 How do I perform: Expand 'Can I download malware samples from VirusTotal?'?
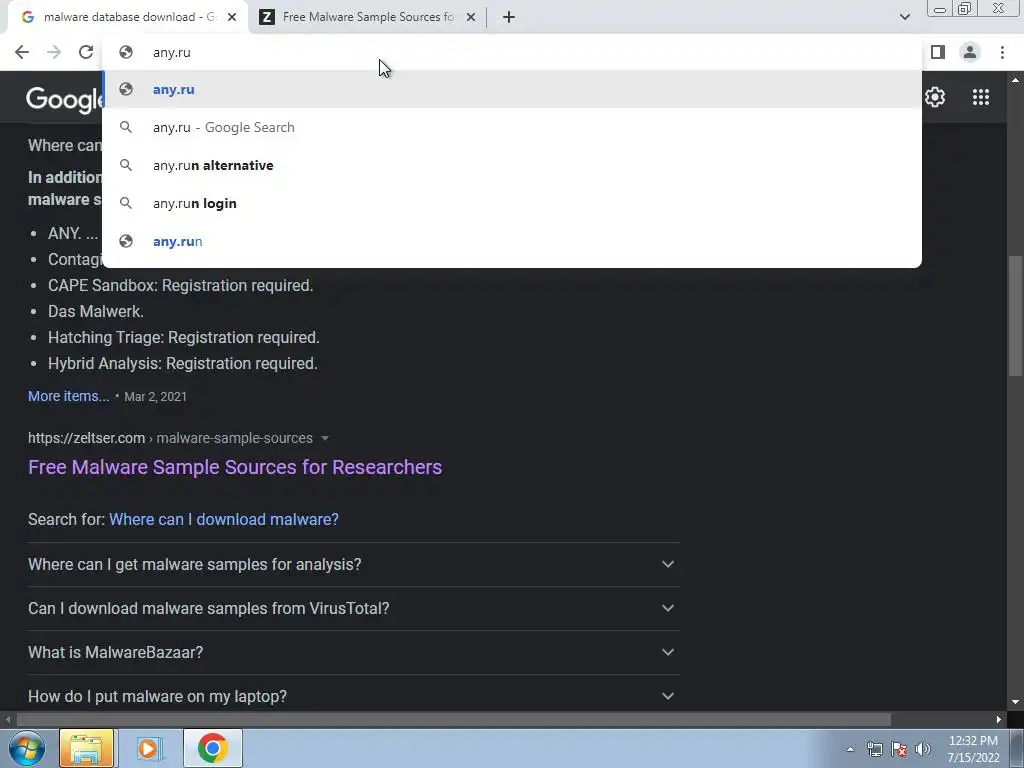pyautogui.click(x=353, y=608)
